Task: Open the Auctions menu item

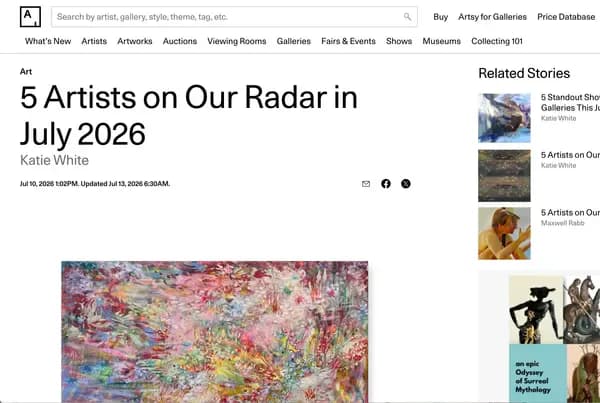Action: pos(180,41)
